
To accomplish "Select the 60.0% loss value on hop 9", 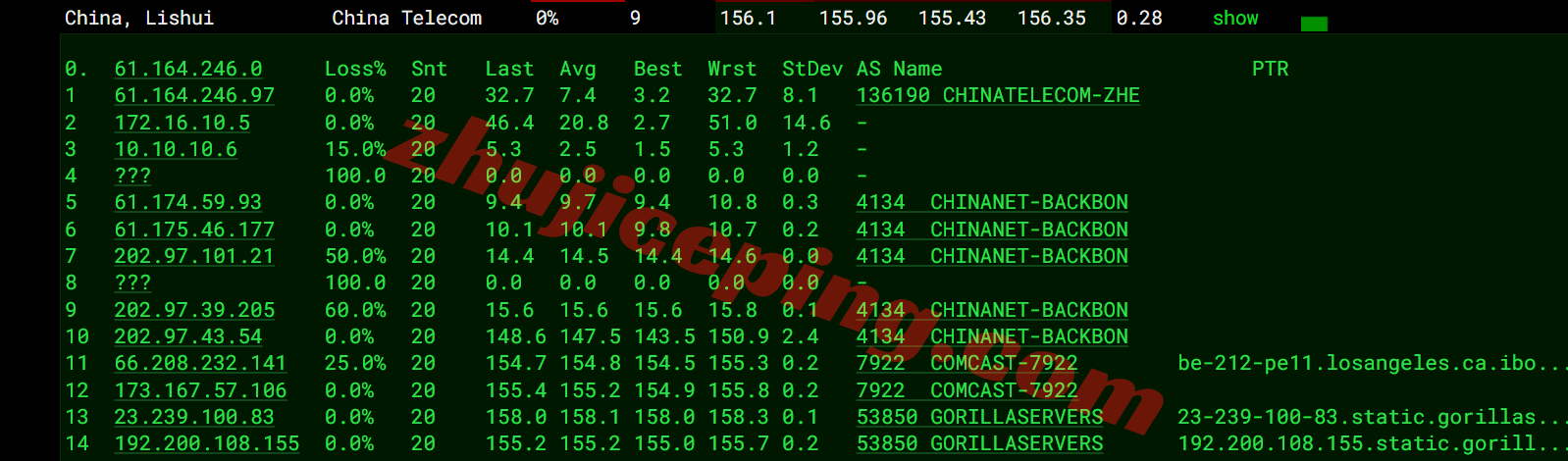I will pyautogui.click(x=355, y=310).
